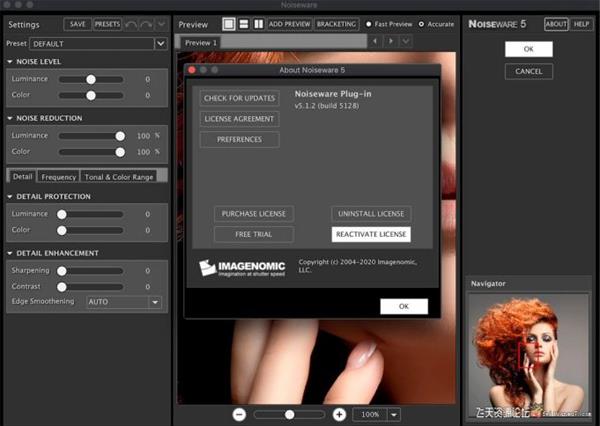This screenshot has height=426, width=600.
Task: Select the vertical split preview layout icon
Action: (x=257, y=23)
